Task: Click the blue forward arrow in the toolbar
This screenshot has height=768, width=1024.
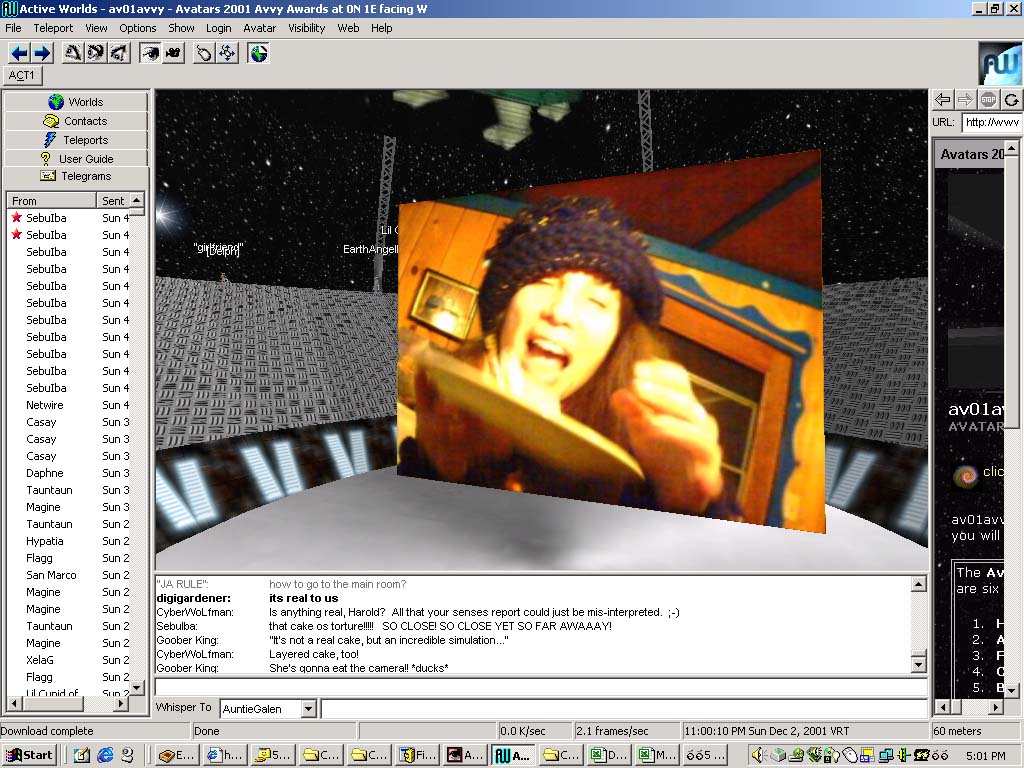Action: pos(42,53)
